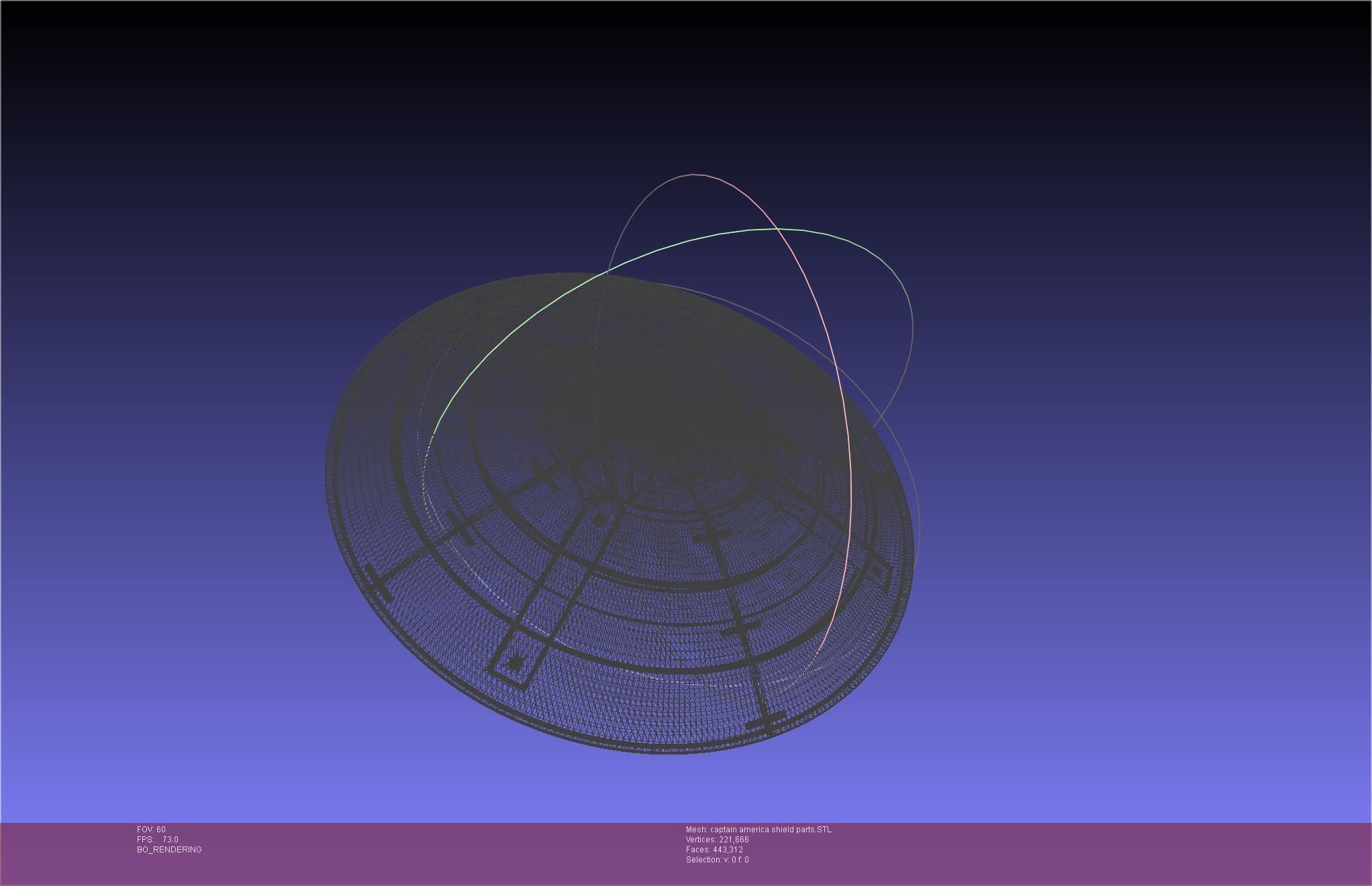The width and height of the screenshot is (1372, 886).
Task: Click the FPS 73.0 readout
Action: click(x=158, y=840)
